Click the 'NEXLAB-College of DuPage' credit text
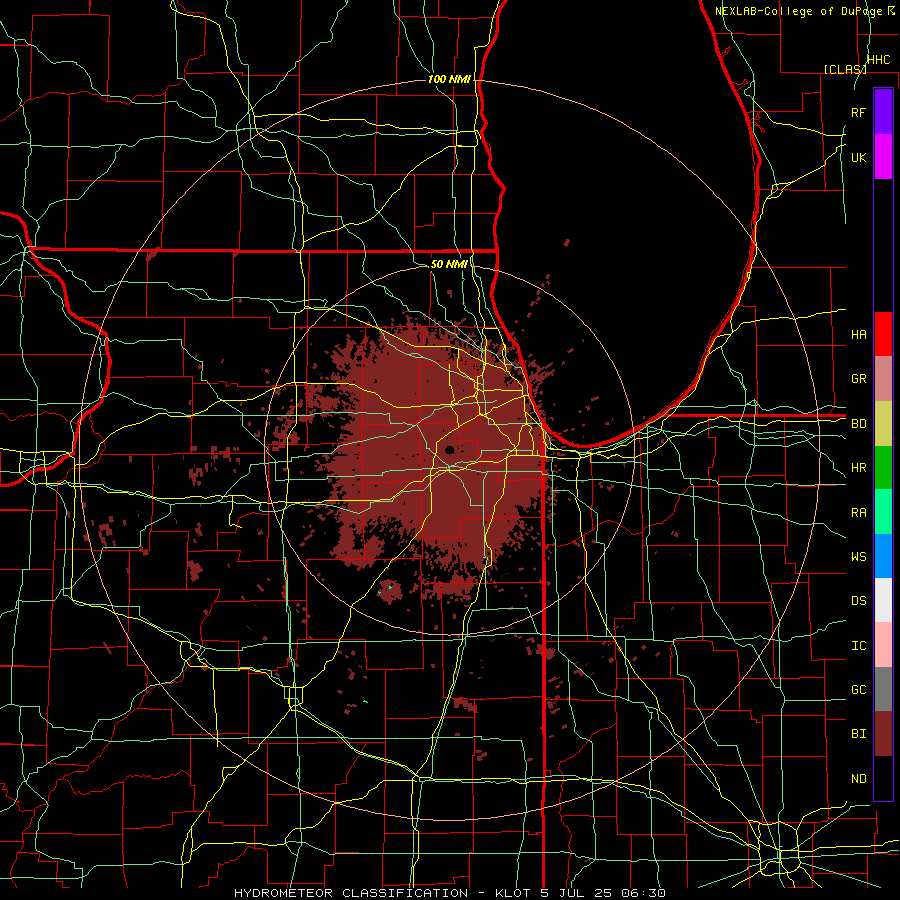This screenshot has height=900, width=900. coord(800,11)
